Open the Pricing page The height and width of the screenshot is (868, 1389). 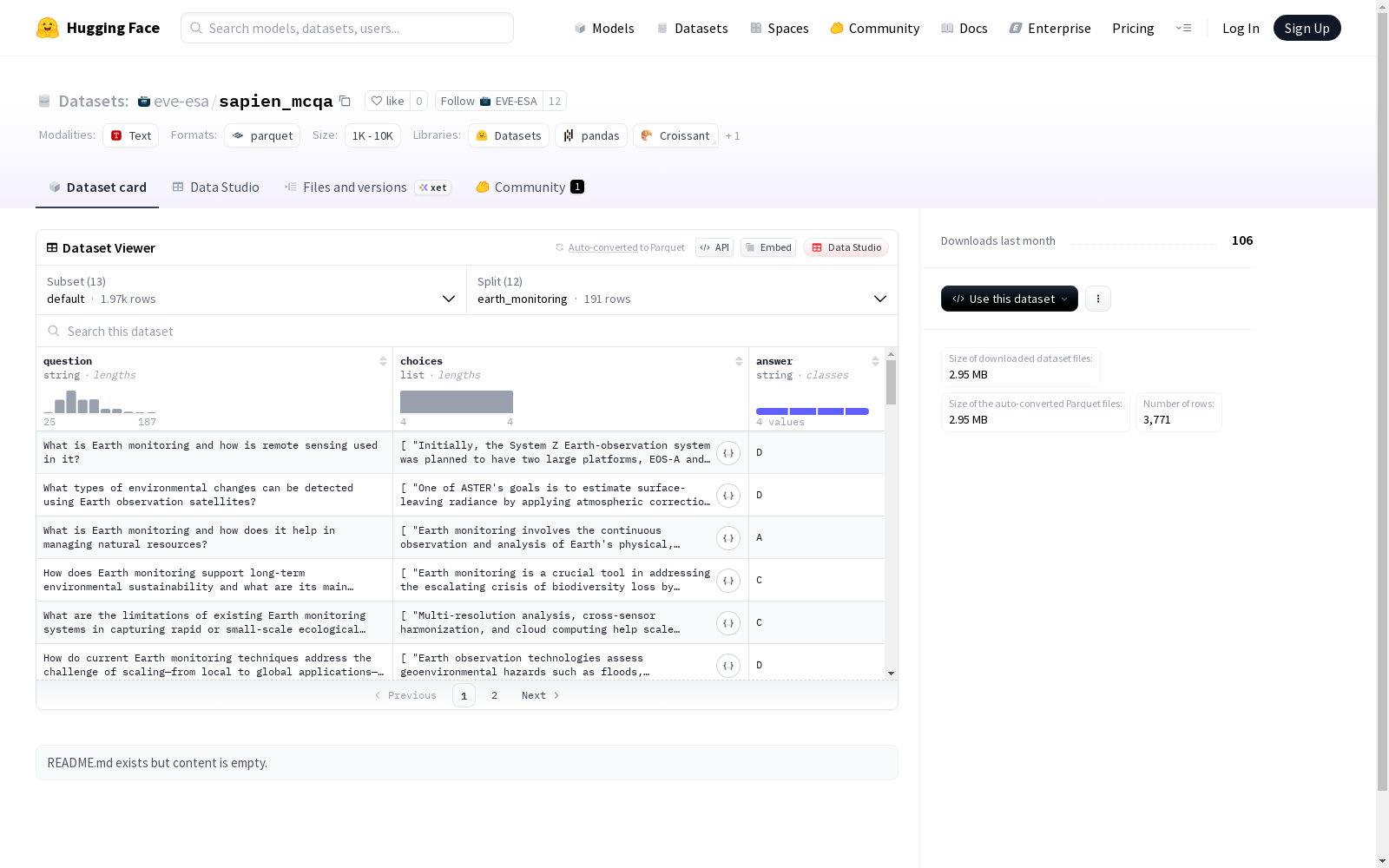click(x=1133, y=28)
